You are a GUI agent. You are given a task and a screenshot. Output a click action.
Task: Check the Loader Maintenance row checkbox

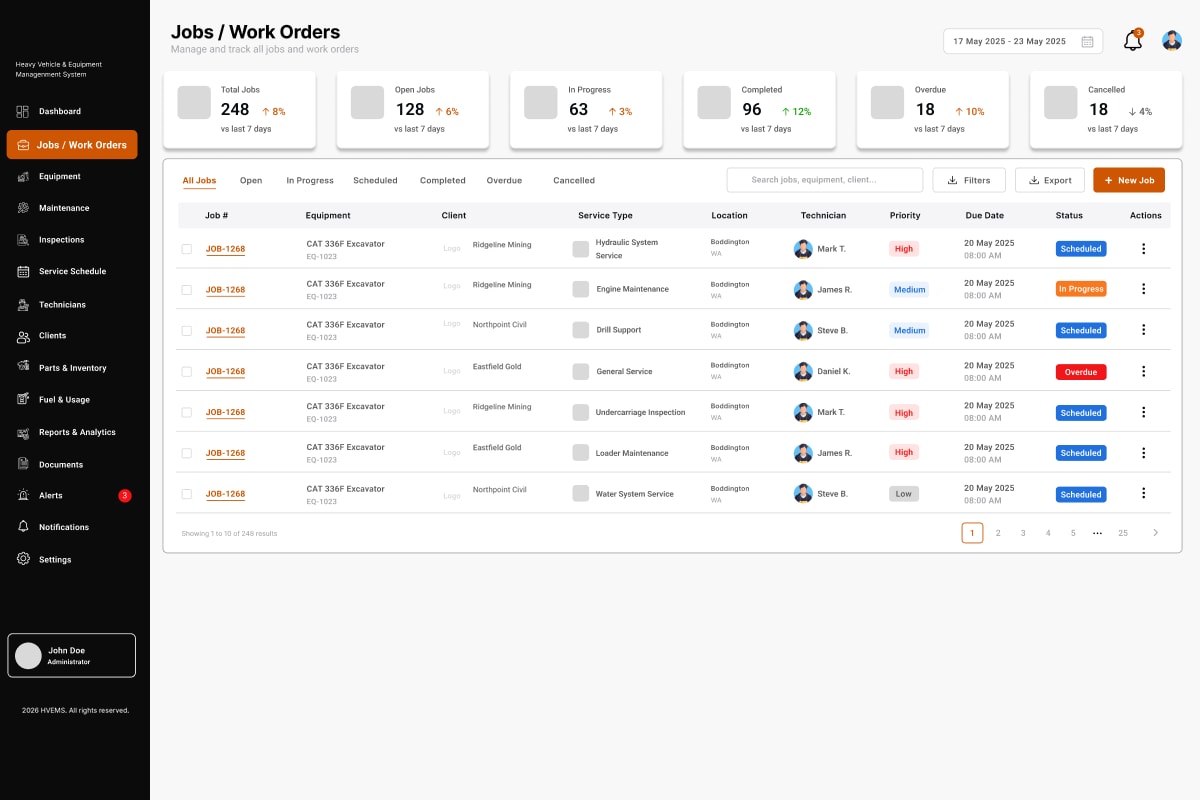click(186, 453)
